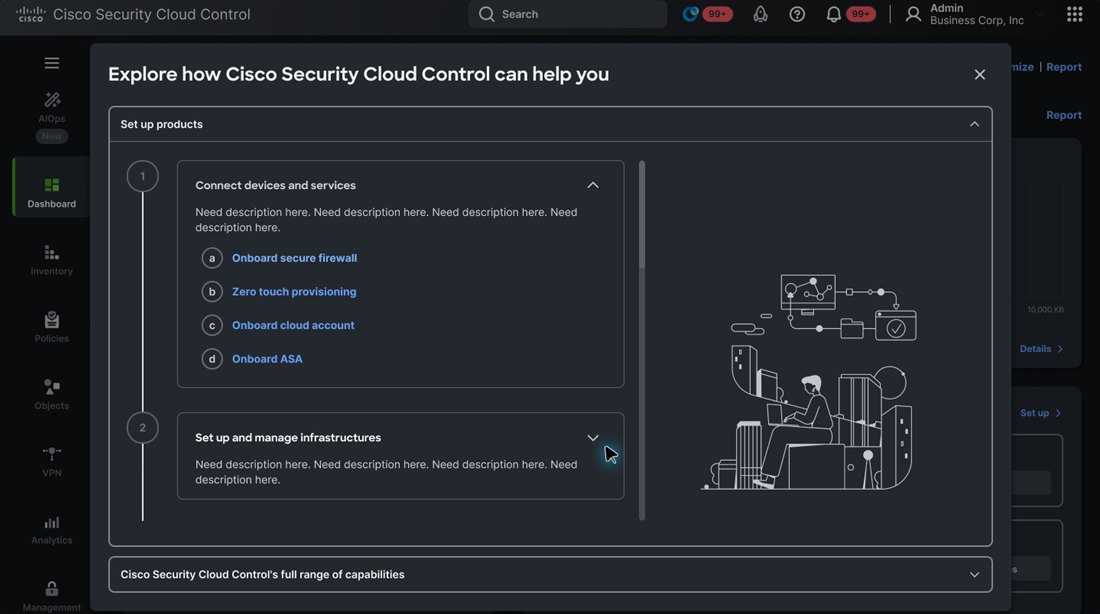Toggle the hamburger navigation menu
Image resolution: width=1100 pixels, height=614 pixels.
(52, 63)
